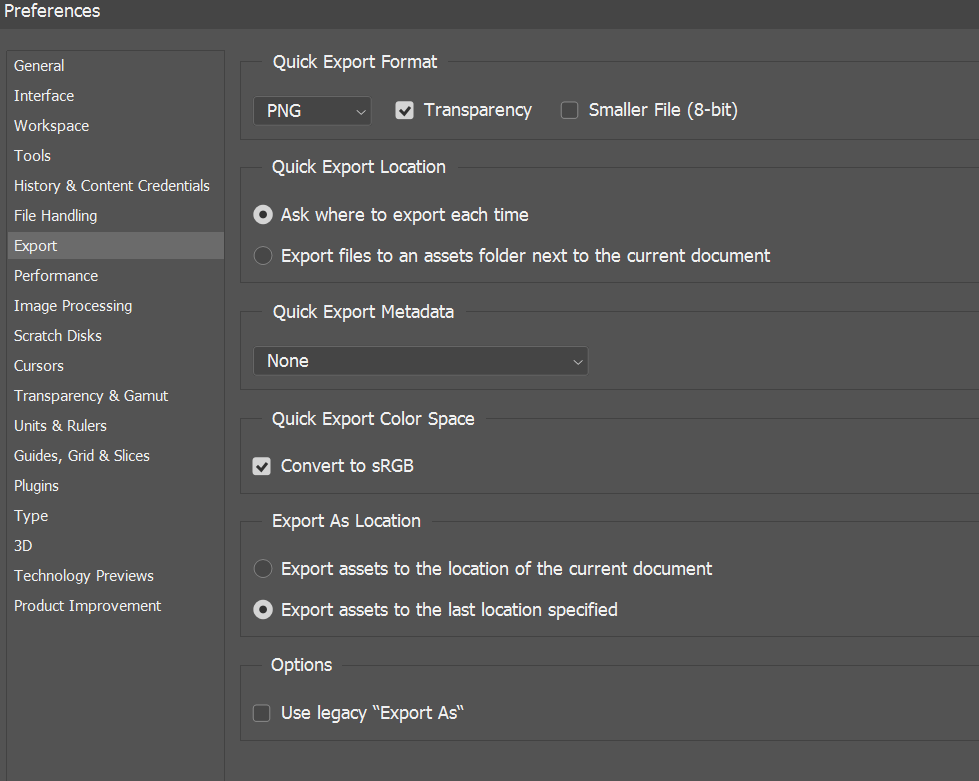Open Performance preferences
Screen dimensions: 979x781
pyautogui.click(x=56, y=276)
